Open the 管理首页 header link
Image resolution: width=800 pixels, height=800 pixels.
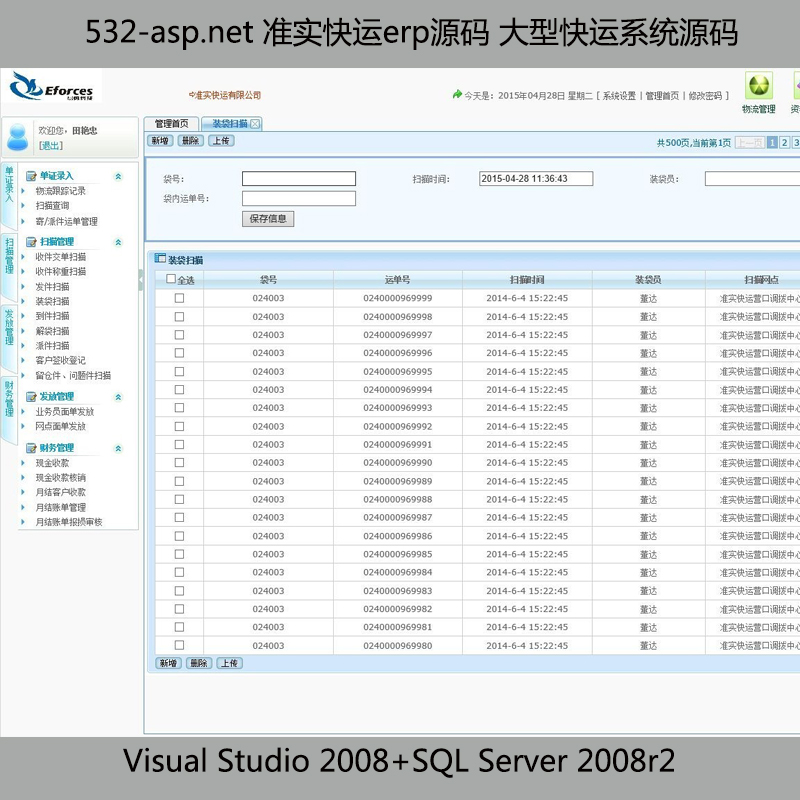(x=662, y=96)
